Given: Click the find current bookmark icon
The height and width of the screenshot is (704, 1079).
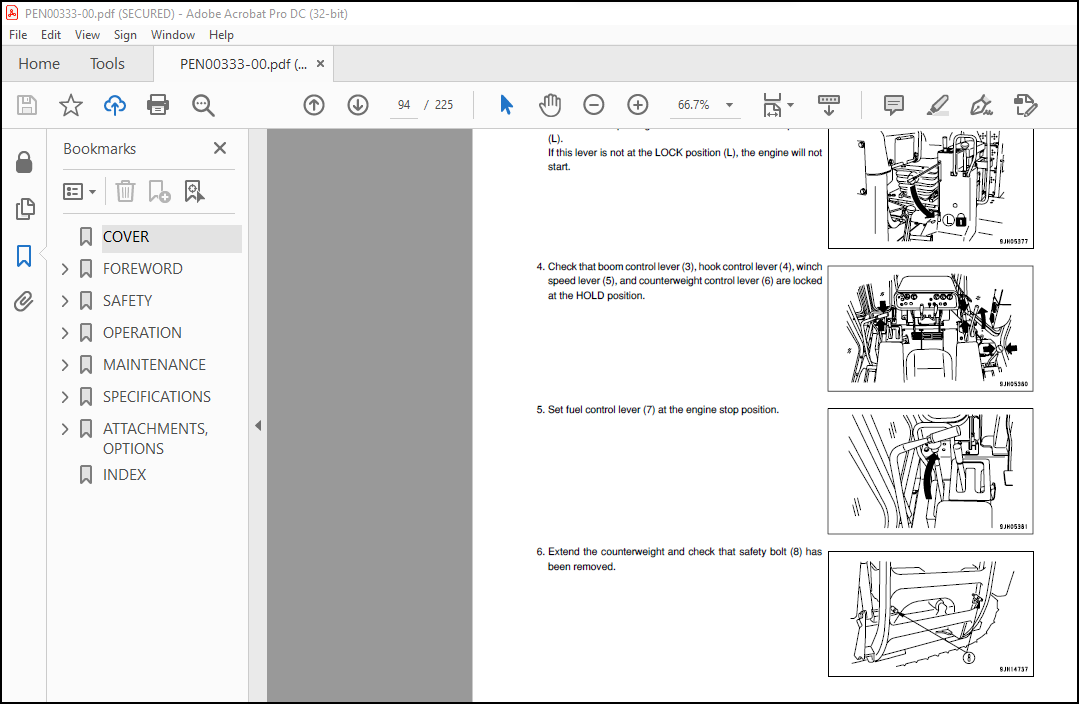Looking at the screenshot, I should [x=195, y=191].
